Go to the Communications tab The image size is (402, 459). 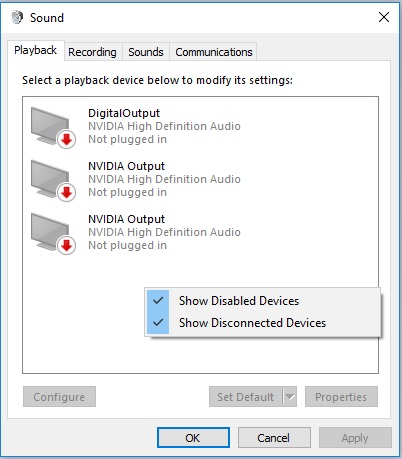coord(214,52)
